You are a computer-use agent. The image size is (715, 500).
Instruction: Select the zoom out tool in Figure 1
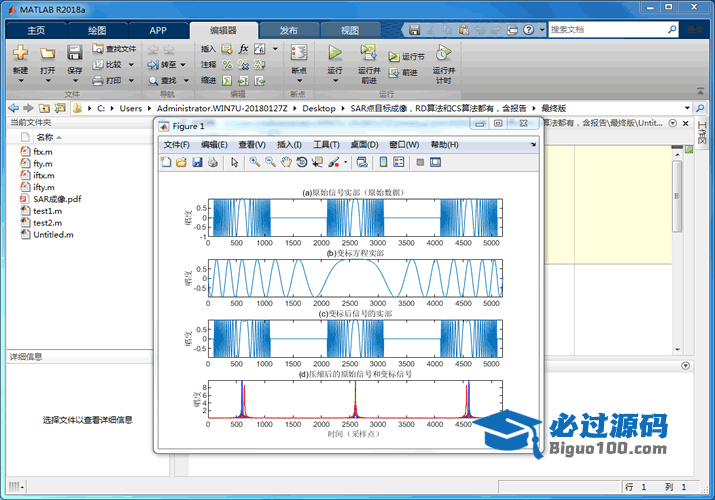tap(270, 162)
